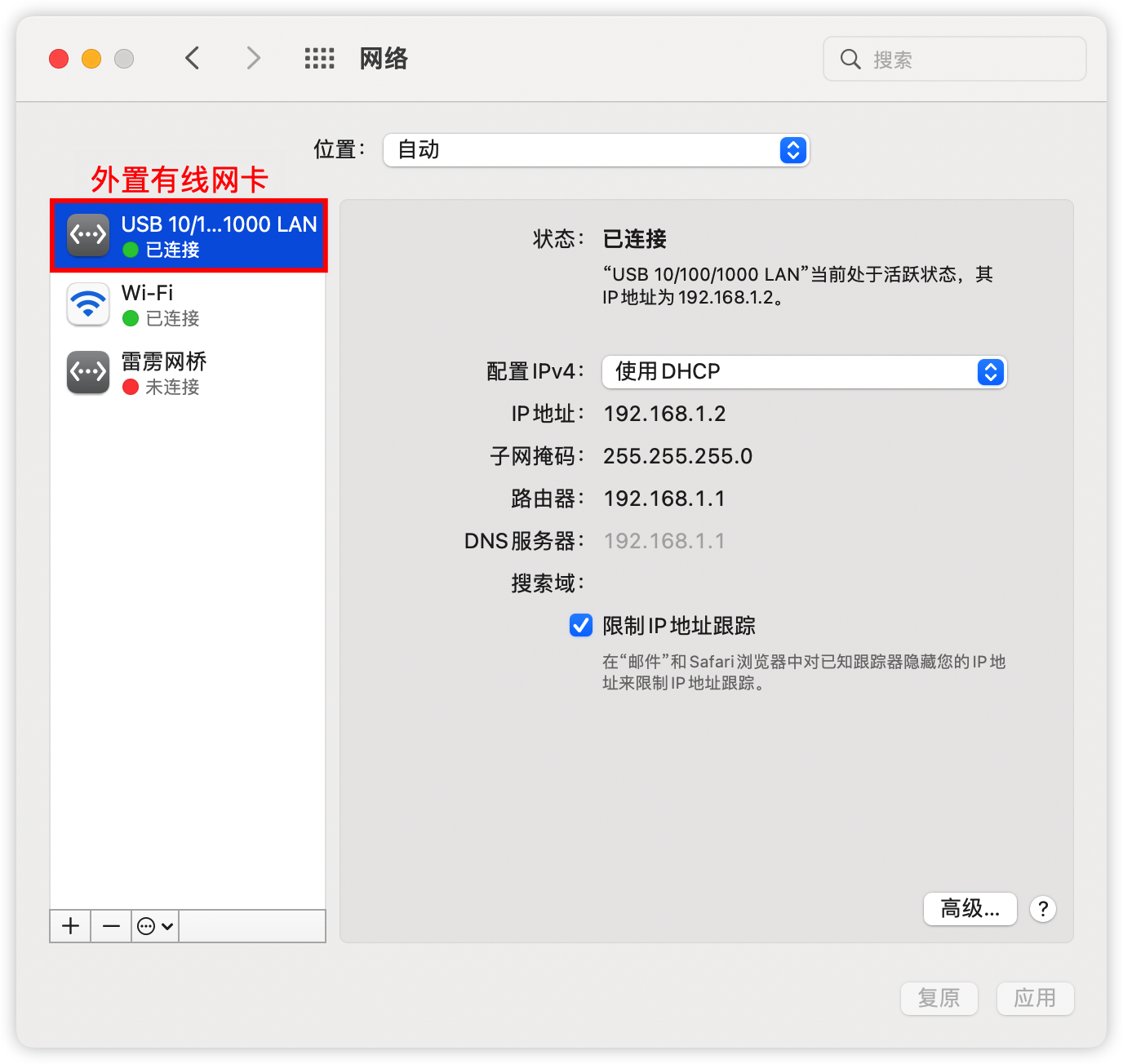This screenshot has width=1123, height=1064.
Task: Expand the service action menu
Action: coord(155,926)
